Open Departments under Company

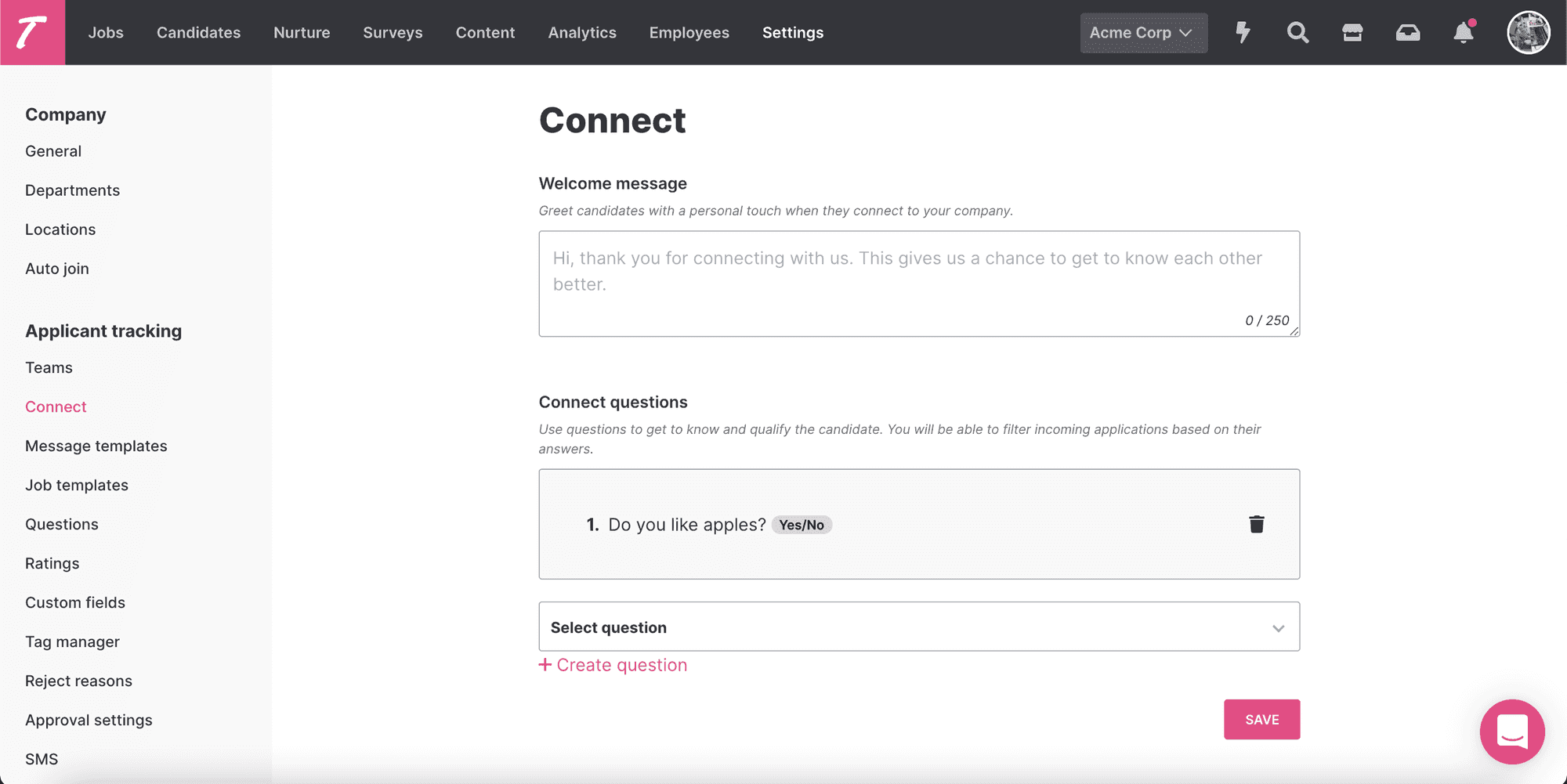tap(72, 190)
